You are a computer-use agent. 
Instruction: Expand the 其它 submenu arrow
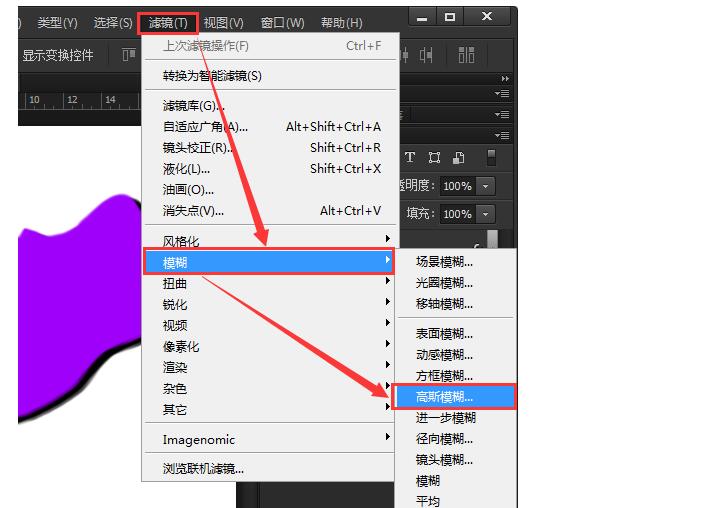pos(388,407)
